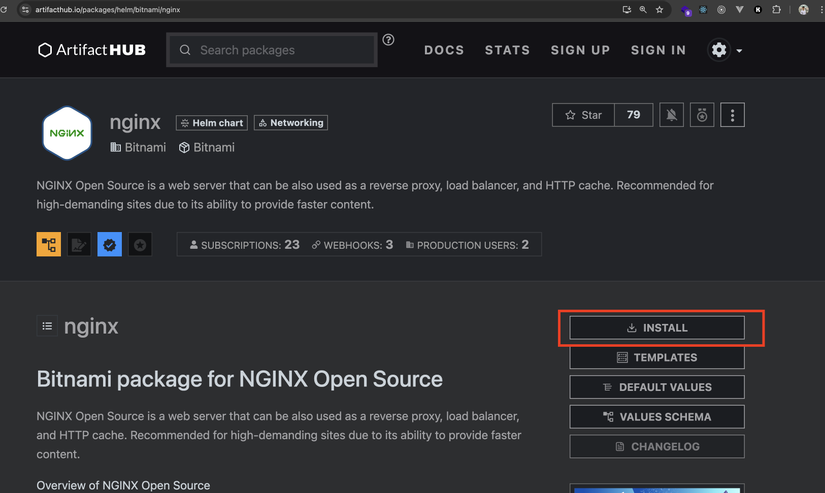Open the CHANGELOG
The image size is (825, 493).
coord(657,446)
